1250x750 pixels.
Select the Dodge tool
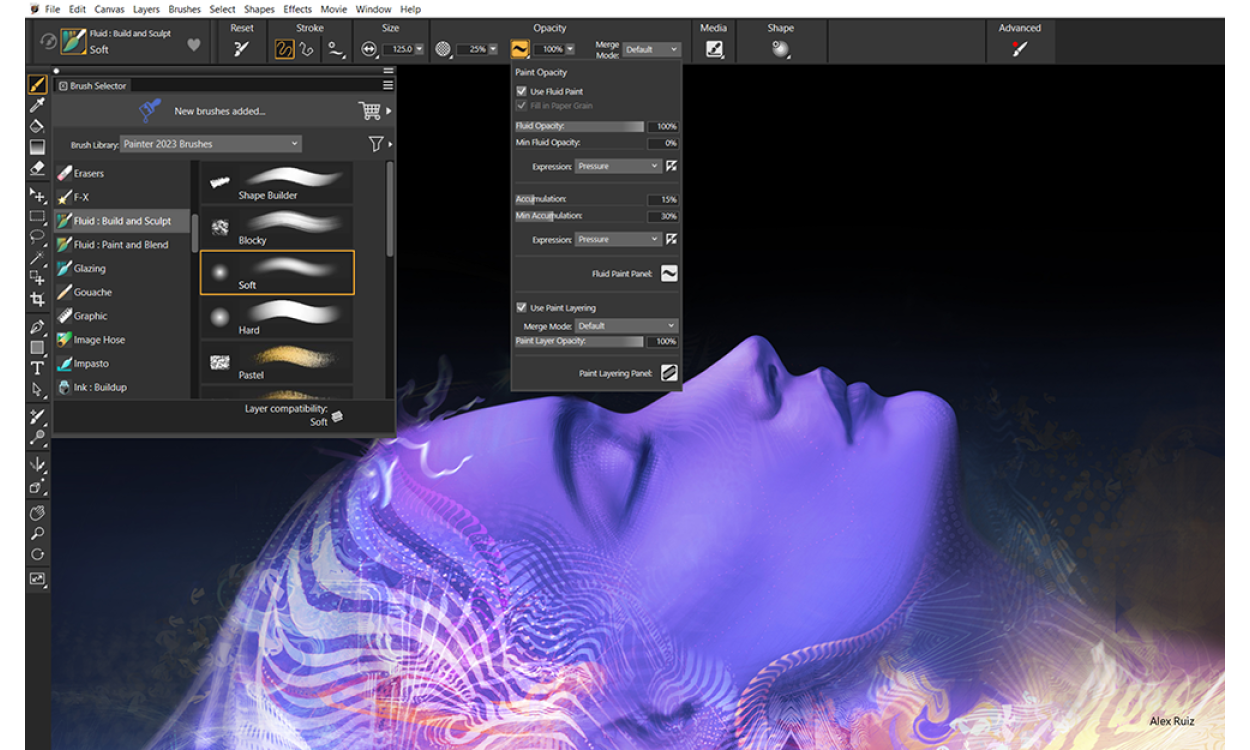tap(37, 437)
